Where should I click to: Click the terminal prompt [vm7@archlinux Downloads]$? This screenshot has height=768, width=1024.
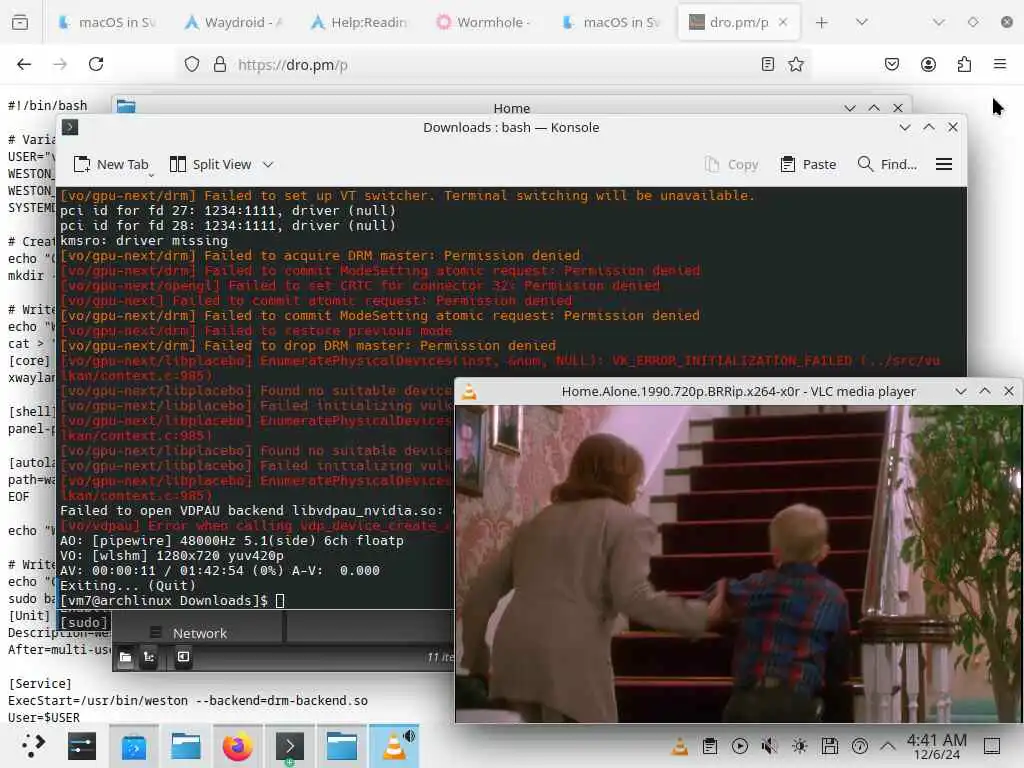pos(164,601)
